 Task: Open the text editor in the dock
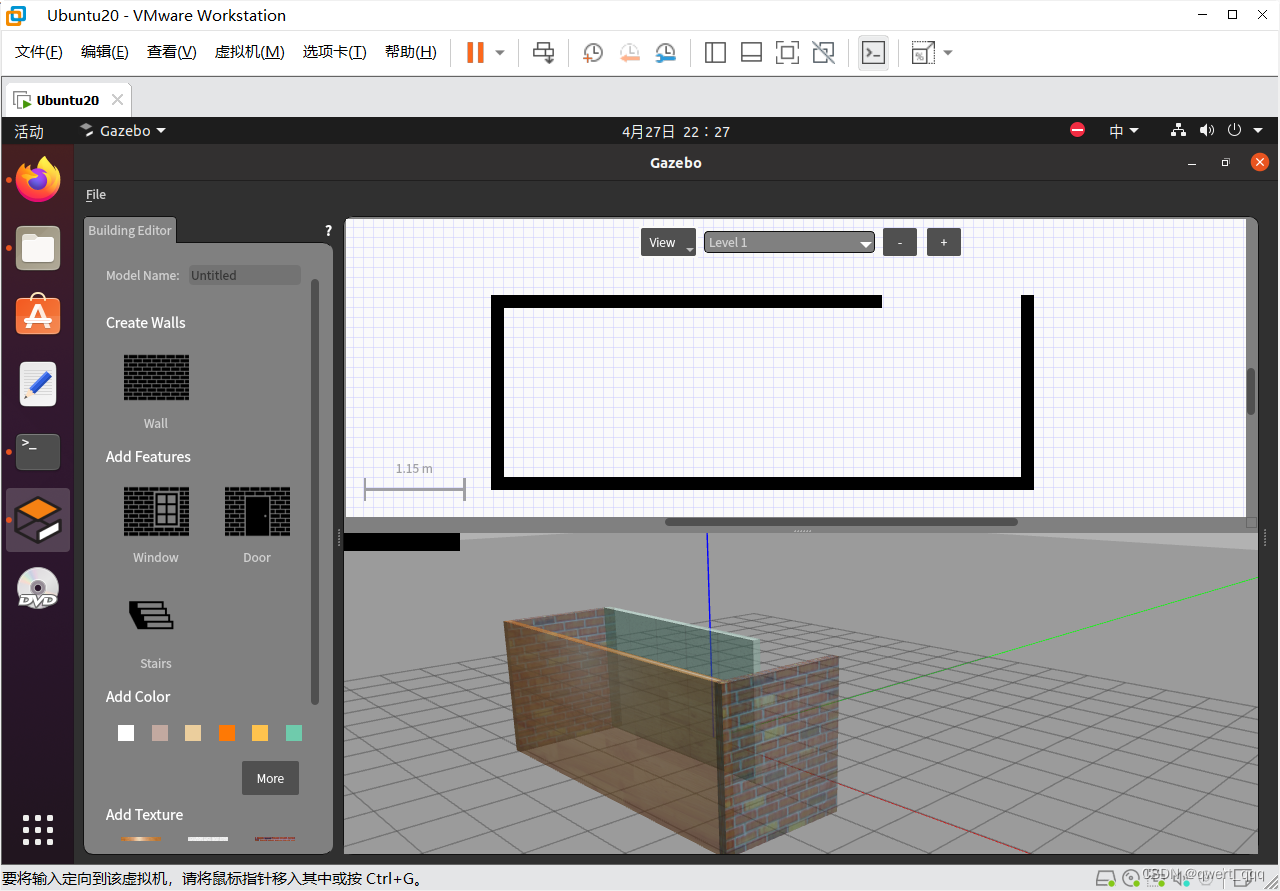click(x=38, y=384)
